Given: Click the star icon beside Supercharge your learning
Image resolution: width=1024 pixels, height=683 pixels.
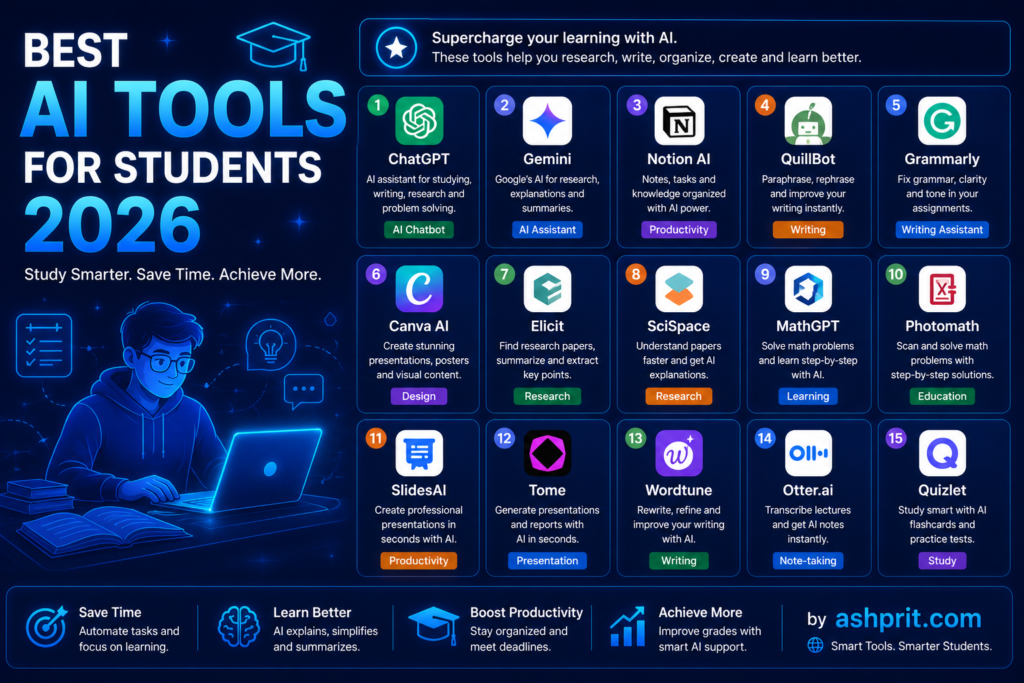Looking at the screenshot, I should click(x=396, y=48).
